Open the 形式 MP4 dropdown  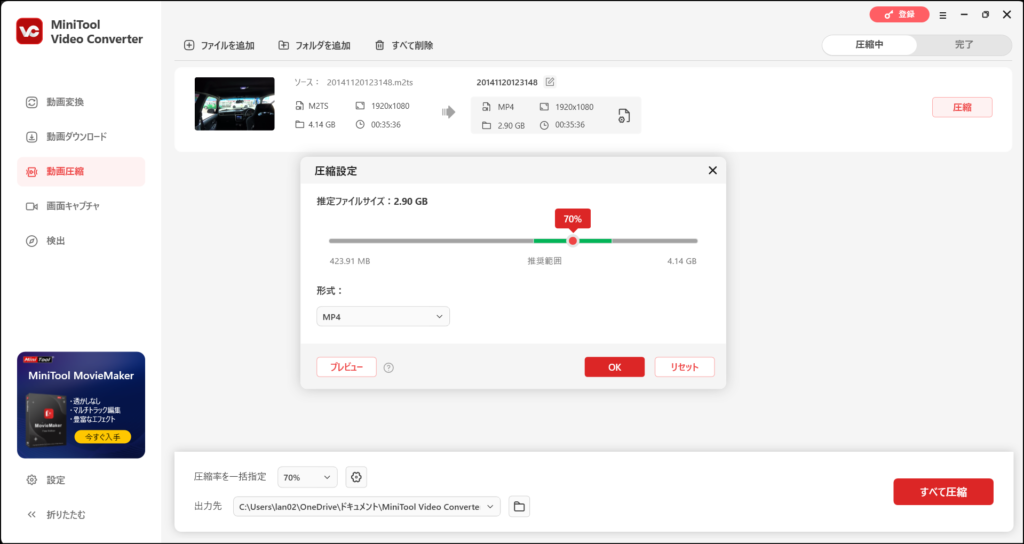[x=383, y=317]
